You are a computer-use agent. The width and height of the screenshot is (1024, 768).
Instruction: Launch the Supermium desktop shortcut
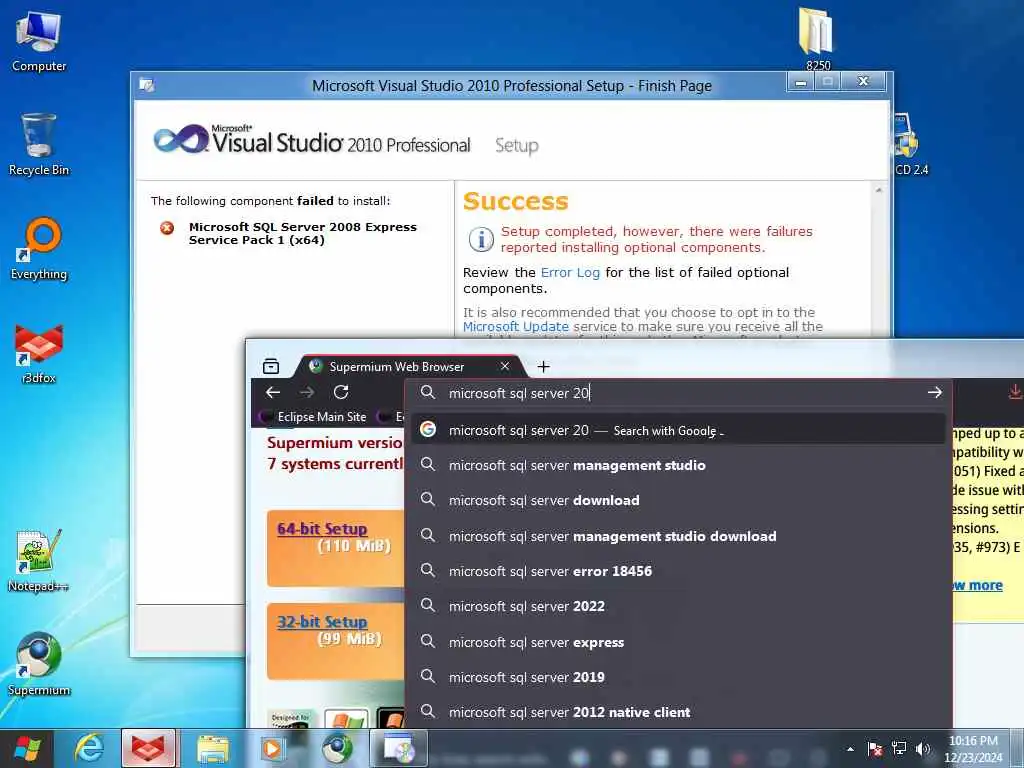[x=39, y=664]
